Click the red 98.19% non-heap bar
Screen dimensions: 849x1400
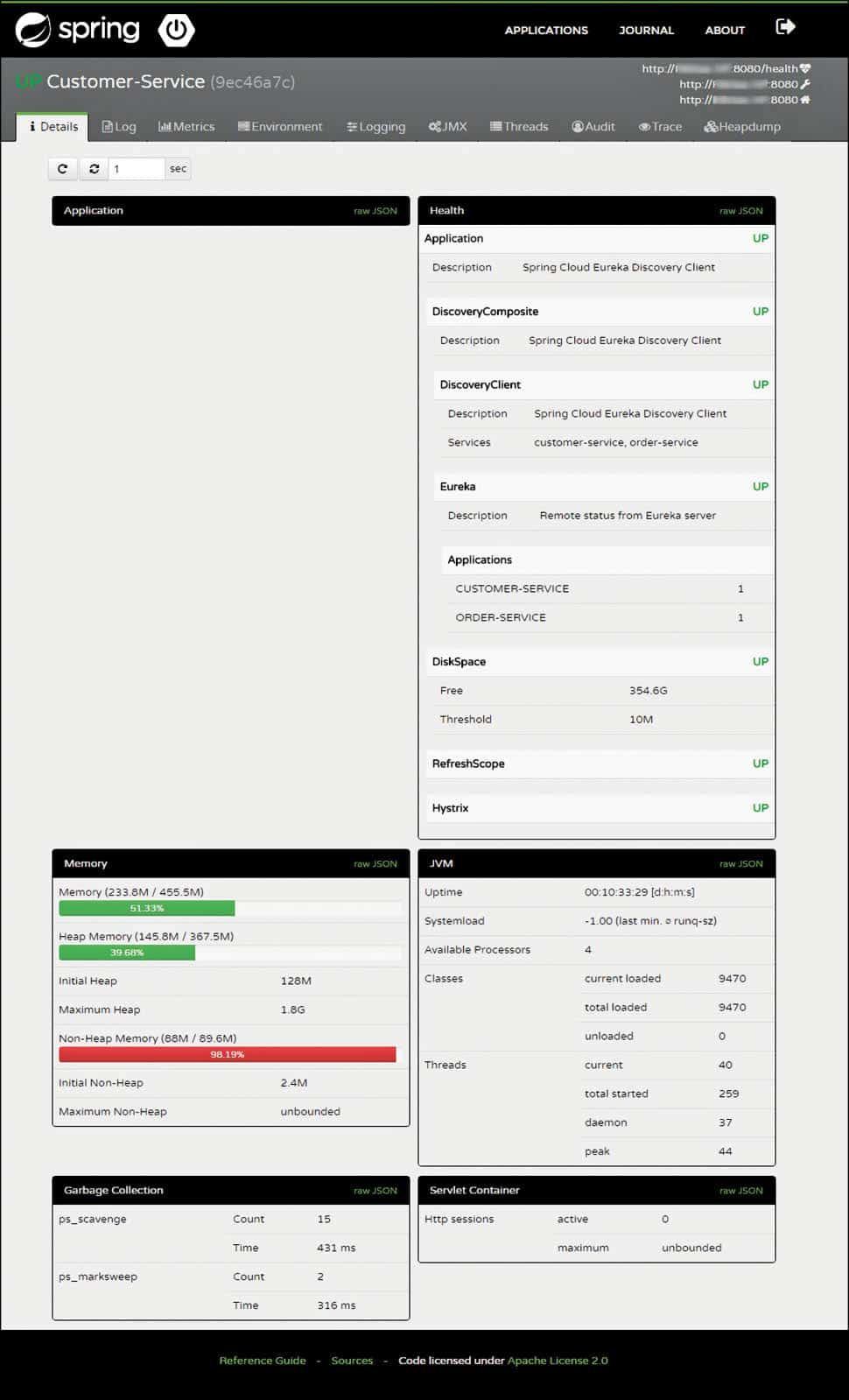pos(228,1055)
